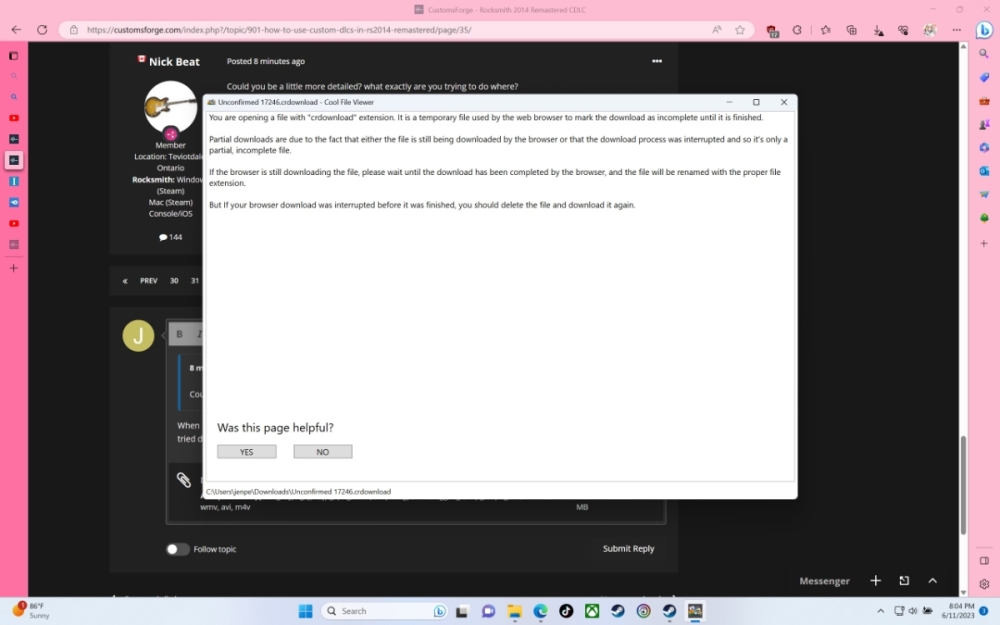The image size is (1000, 625).
Task: Jump to page 30 in pagination
Action: point(174,281)
